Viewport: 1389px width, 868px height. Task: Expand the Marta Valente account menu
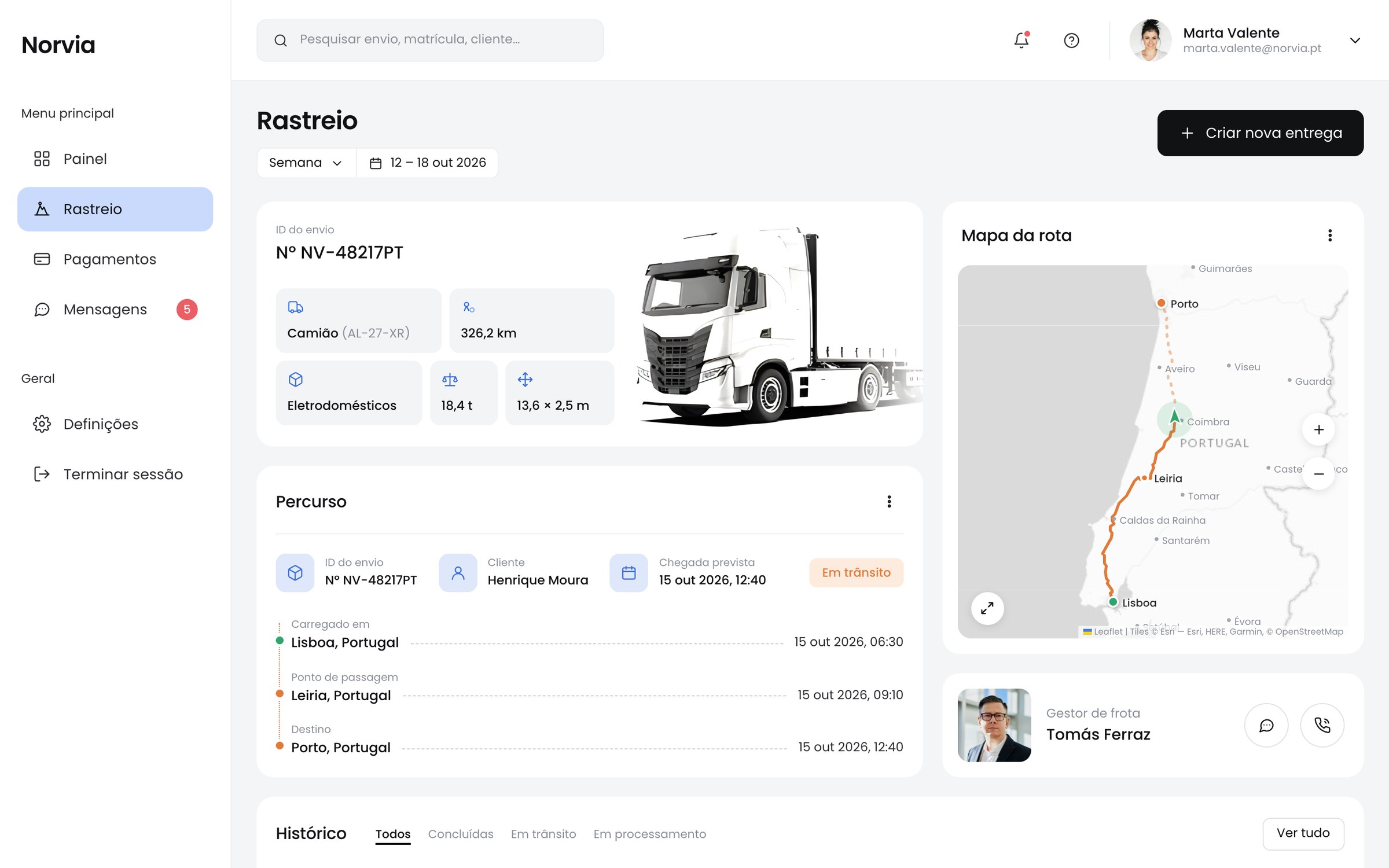(1355, 41)
